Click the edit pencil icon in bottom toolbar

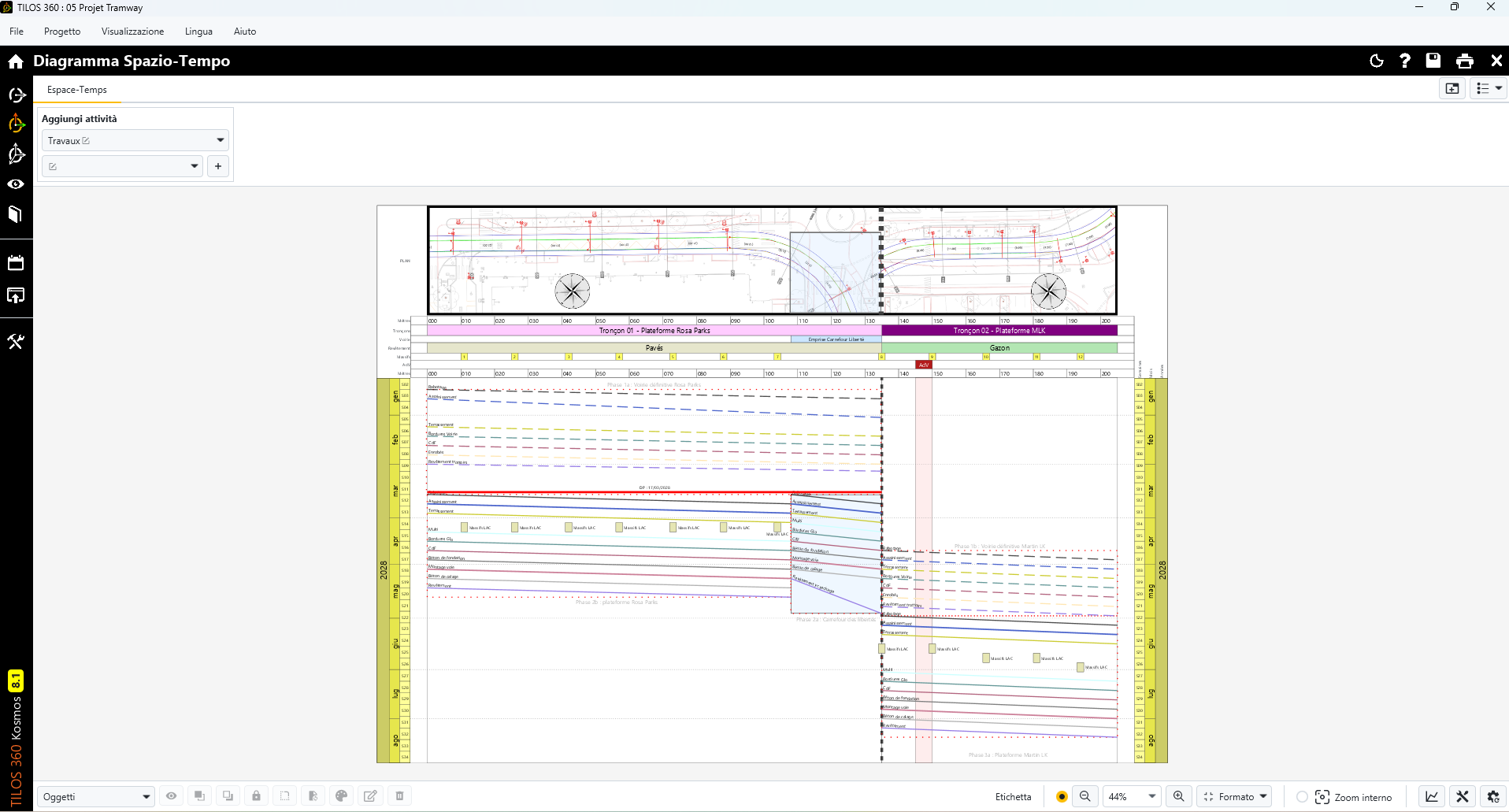[370, 796]
